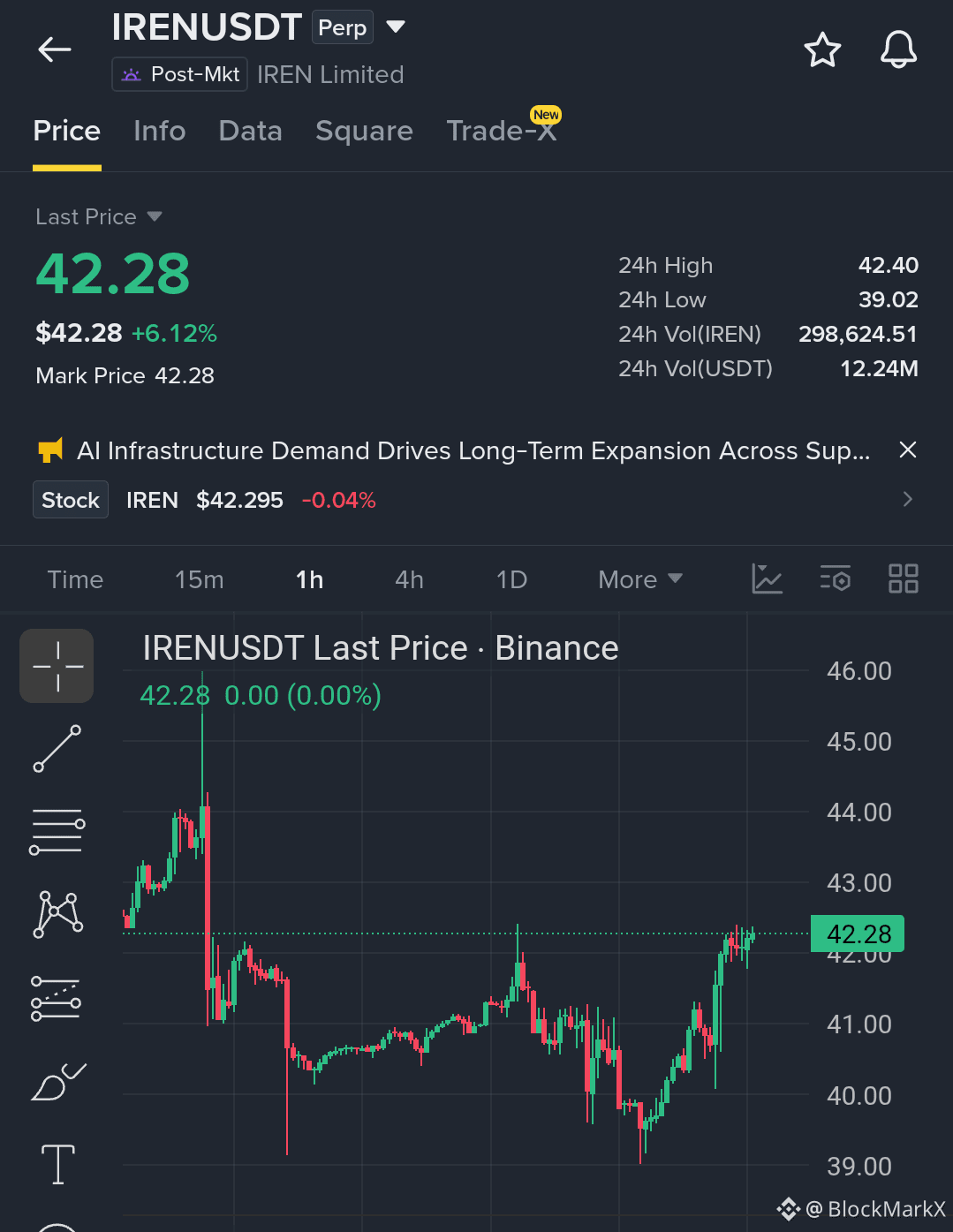
Task: Open the Trade-X tab
Action: [502, 131]
